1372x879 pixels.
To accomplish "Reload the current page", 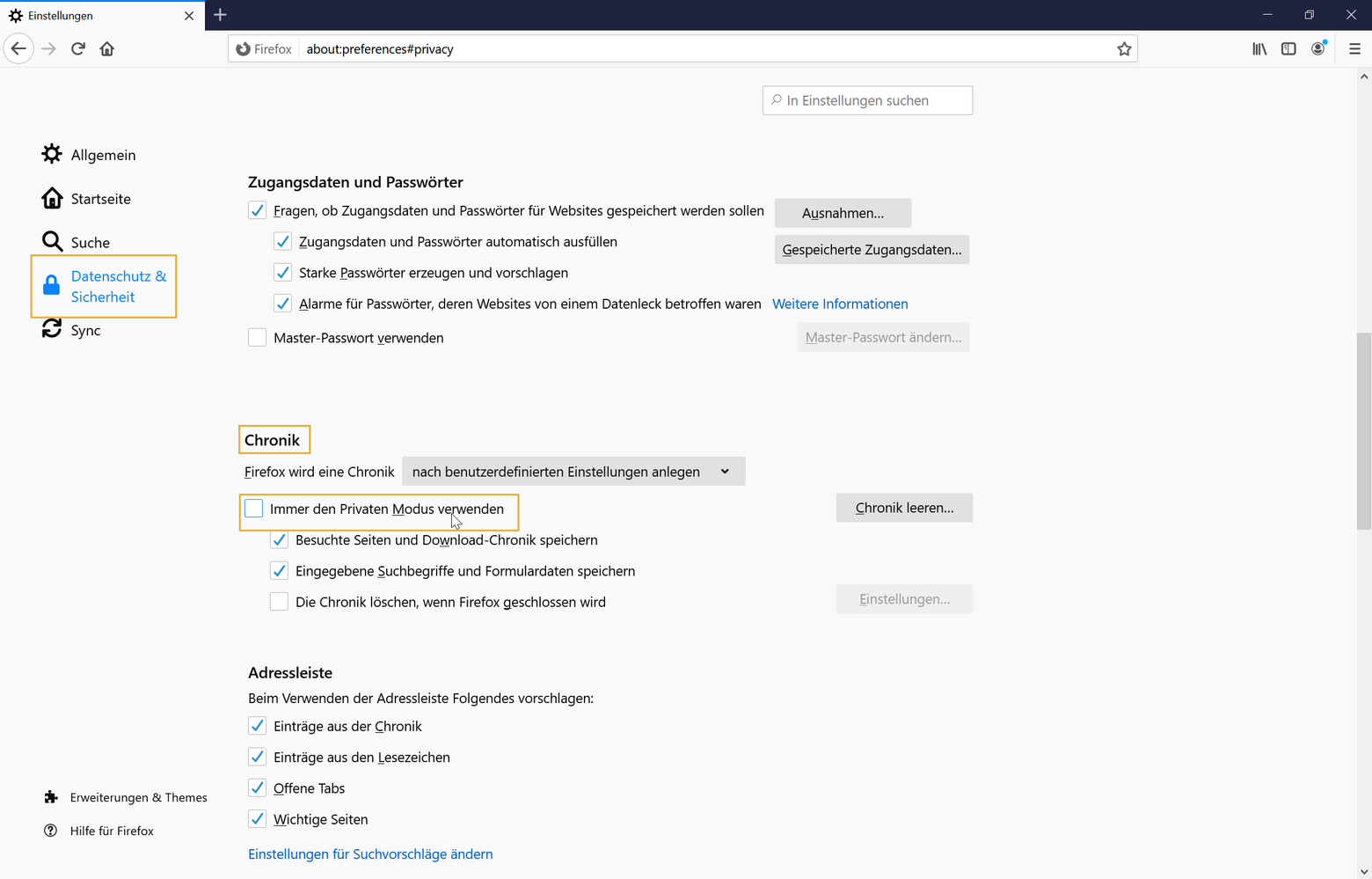I will 78,48.
